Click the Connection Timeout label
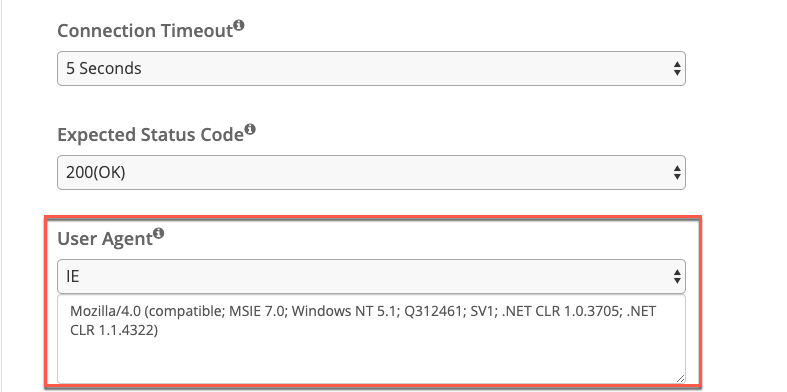This screenshot has height=392, width=787. pyautogui.click(x=145, y=31)
